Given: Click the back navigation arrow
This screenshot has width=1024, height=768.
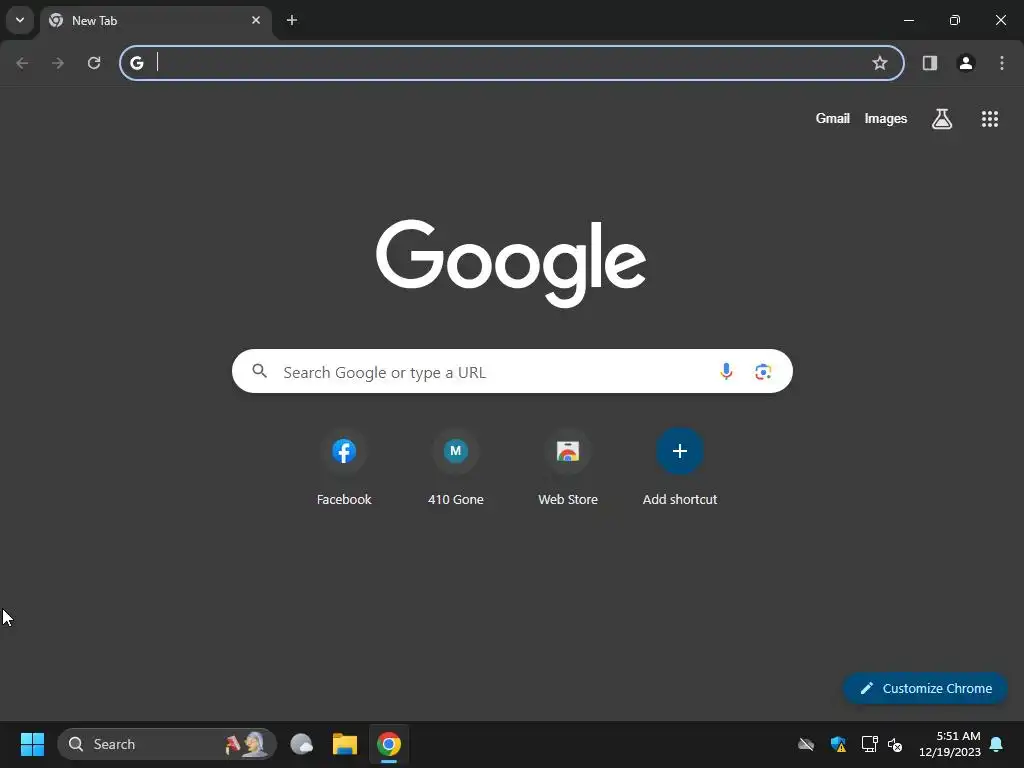Looking at the screenshot, I should click(x=22, y=63).
